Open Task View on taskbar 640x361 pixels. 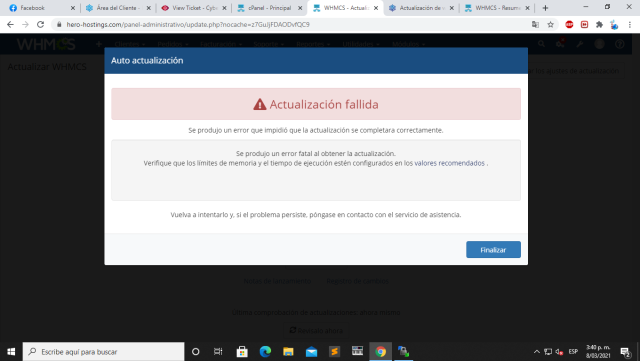218,352
